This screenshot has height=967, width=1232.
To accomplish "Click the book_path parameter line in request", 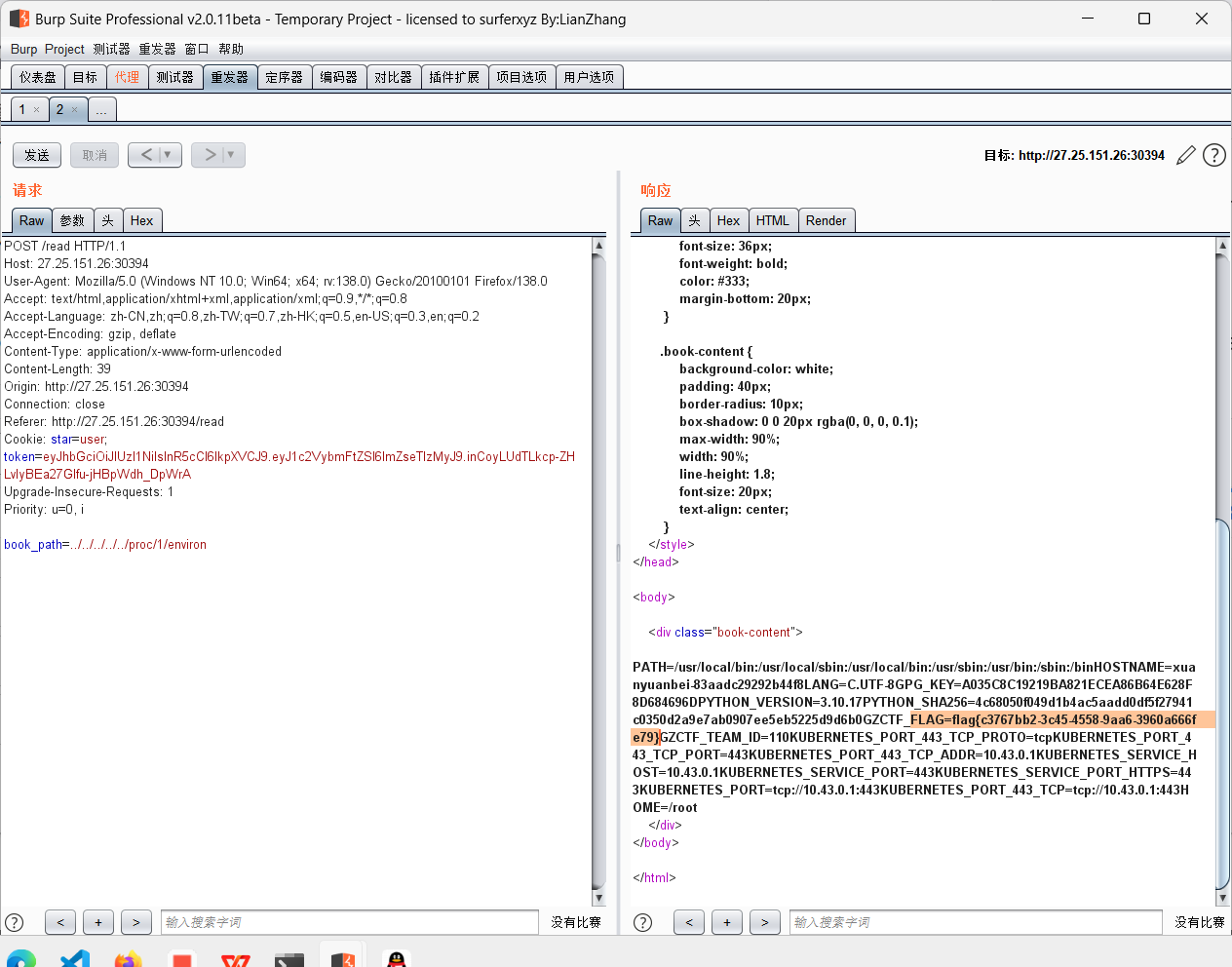I will 105,545.
